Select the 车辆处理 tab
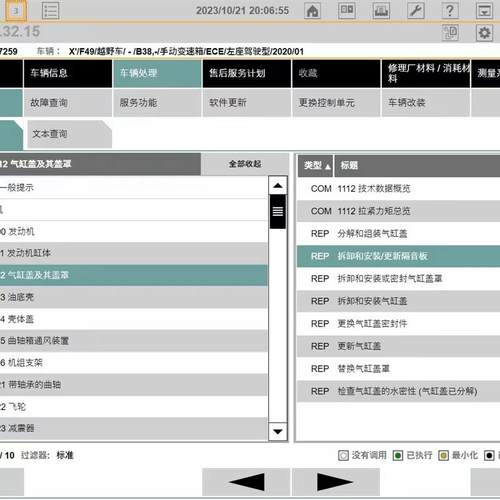500x500 pixels. [157, 73]
